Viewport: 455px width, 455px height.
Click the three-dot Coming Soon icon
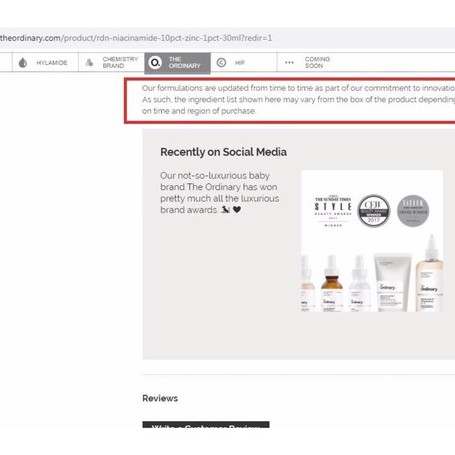click(289, 62)
